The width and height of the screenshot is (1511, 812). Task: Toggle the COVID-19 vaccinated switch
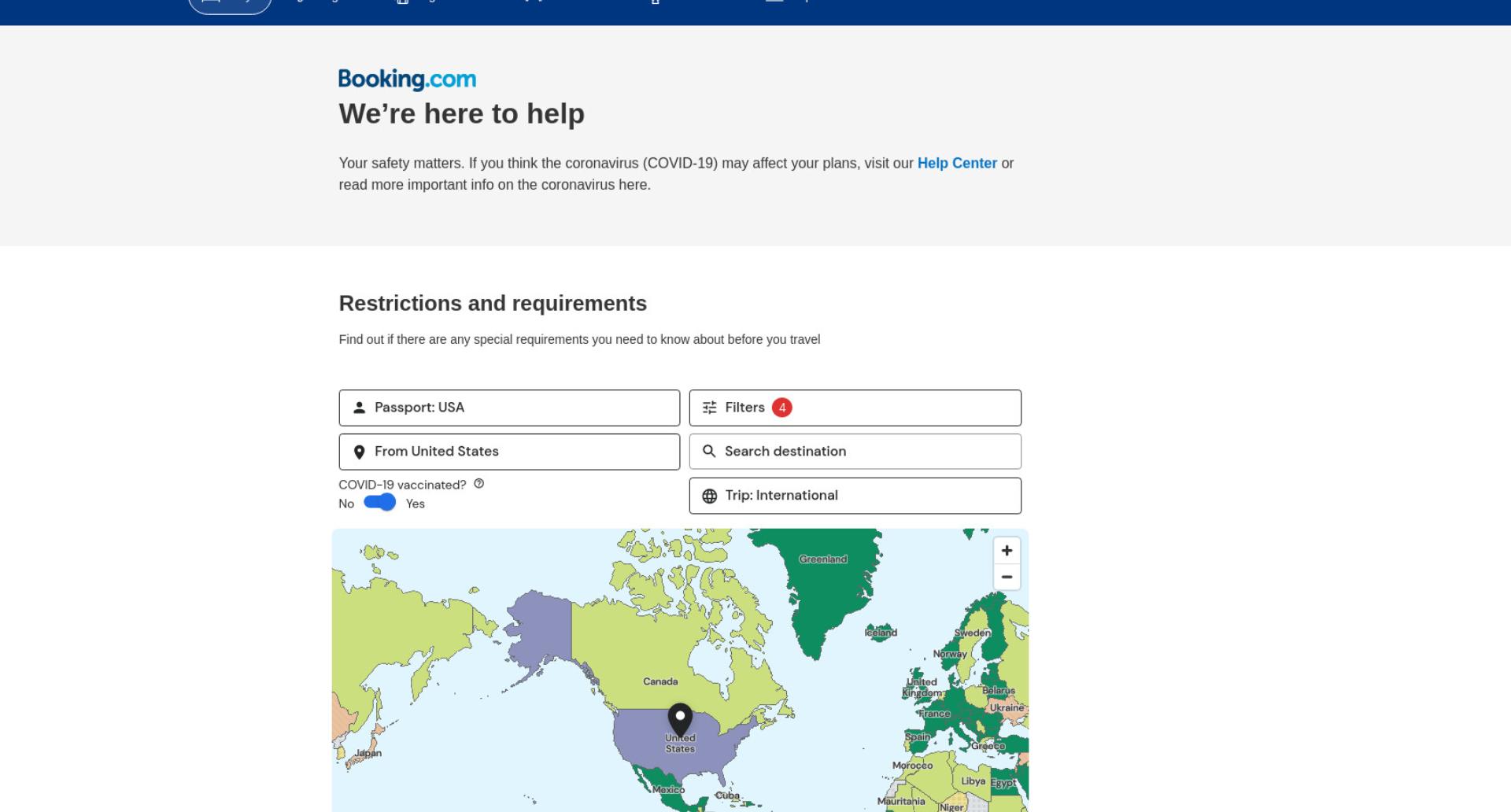pos(379,503)
